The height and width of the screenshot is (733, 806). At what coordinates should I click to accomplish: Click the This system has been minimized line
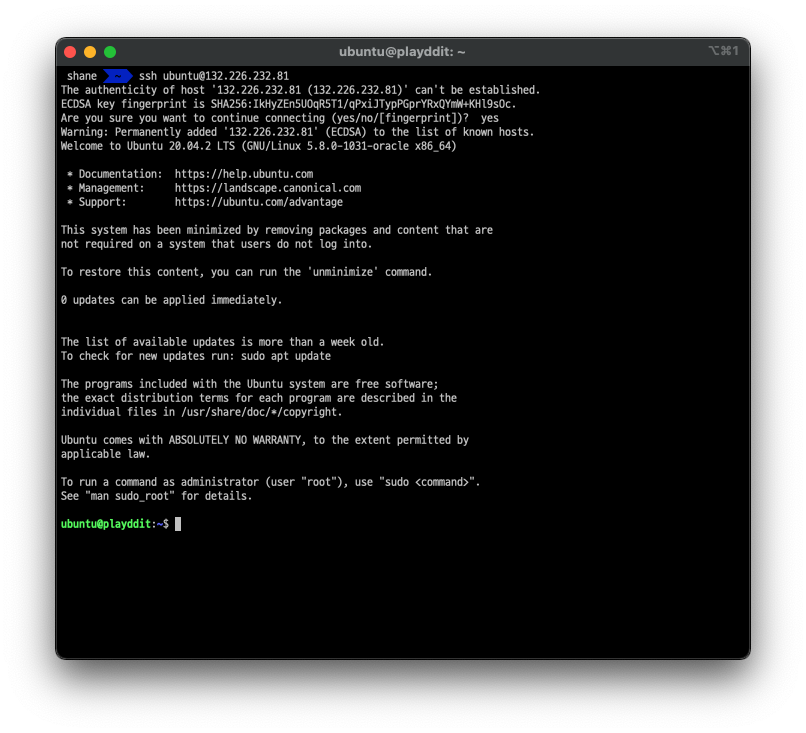click(277, 230)
